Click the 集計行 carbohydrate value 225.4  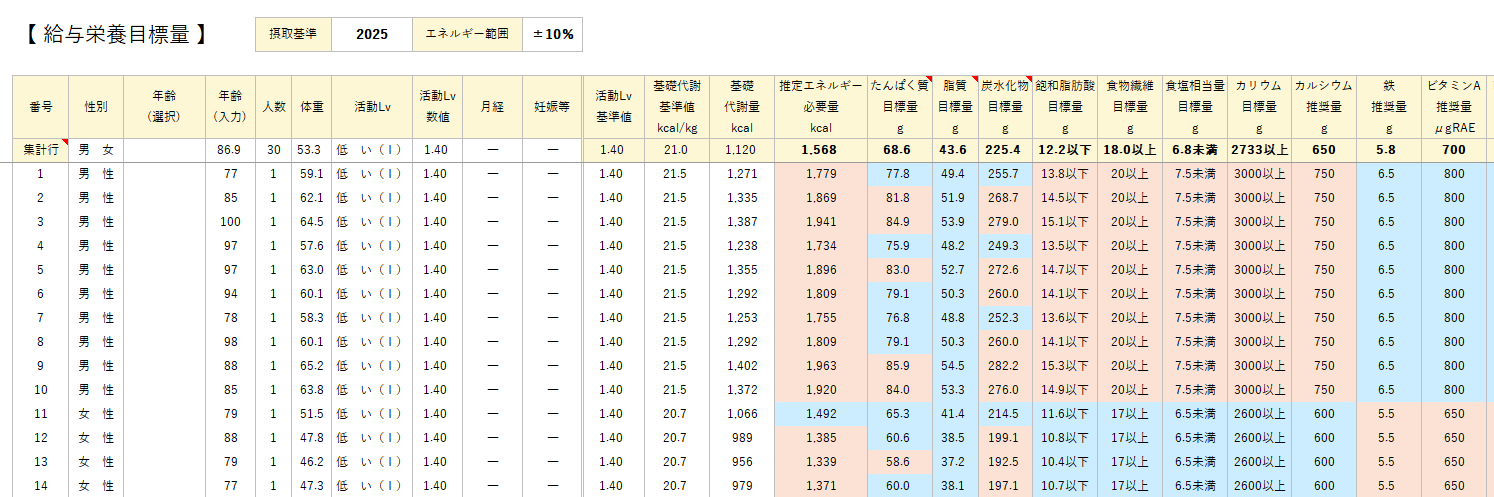tap(1004, 150)
